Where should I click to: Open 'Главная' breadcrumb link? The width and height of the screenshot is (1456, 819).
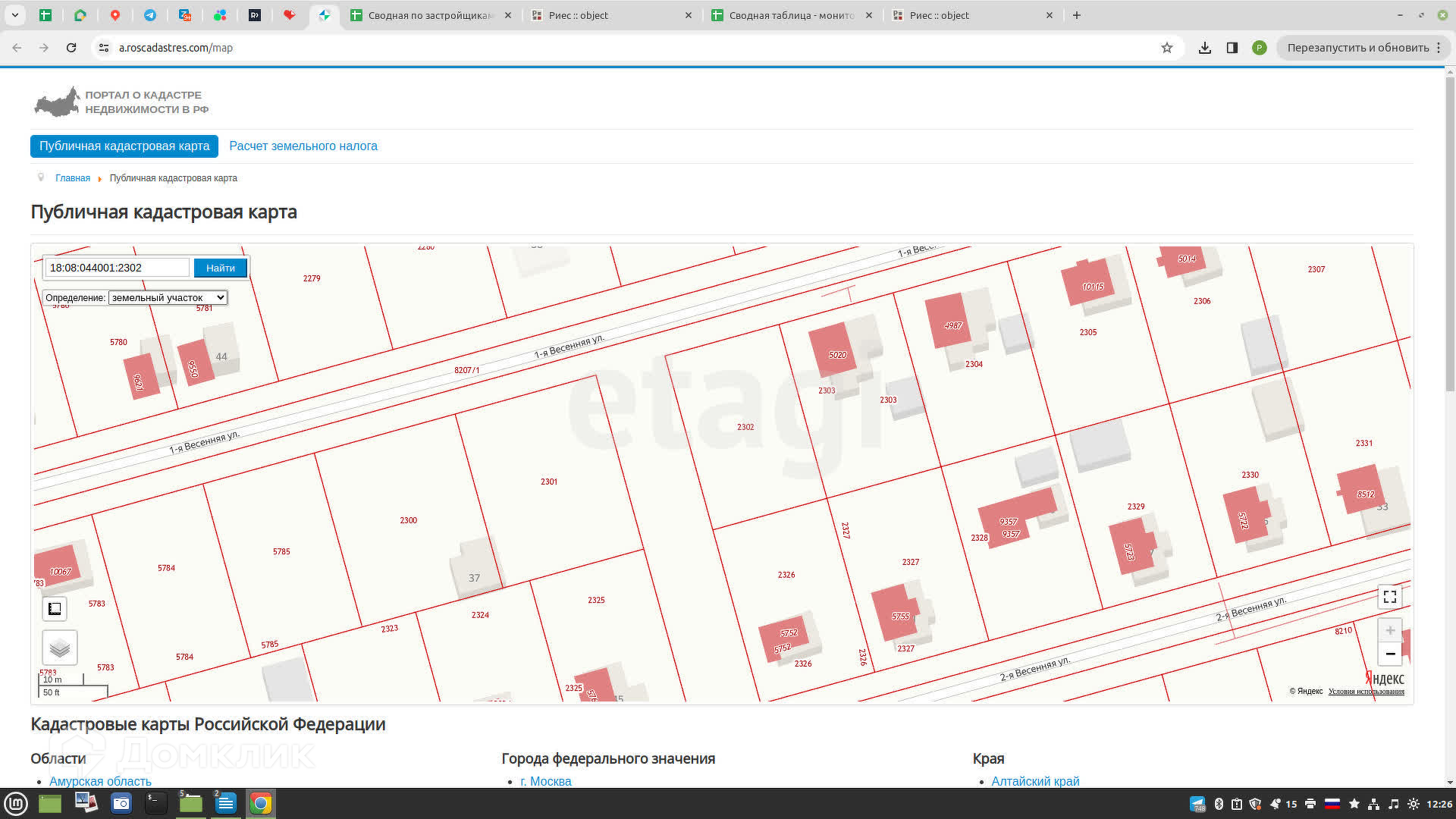72,178
